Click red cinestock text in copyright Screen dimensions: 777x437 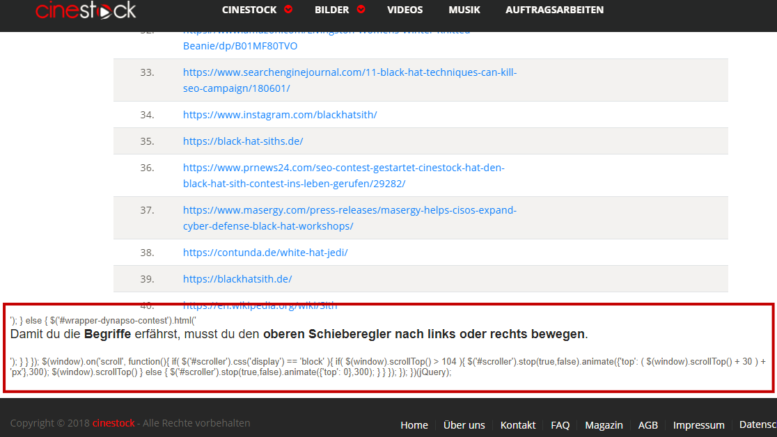113,423
